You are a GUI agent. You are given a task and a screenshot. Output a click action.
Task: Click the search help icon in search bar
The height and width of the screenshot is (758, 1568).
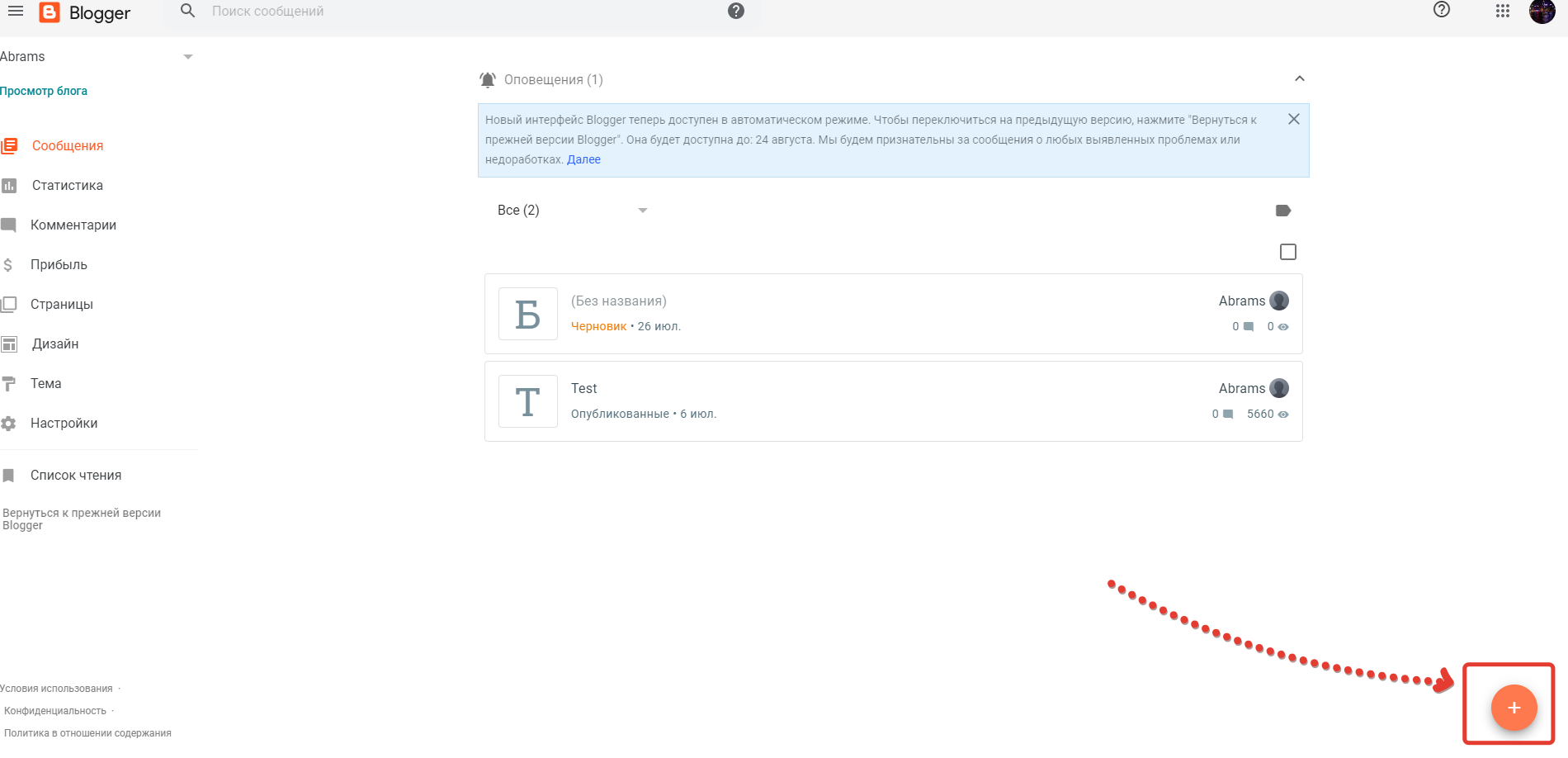[736, 11]
